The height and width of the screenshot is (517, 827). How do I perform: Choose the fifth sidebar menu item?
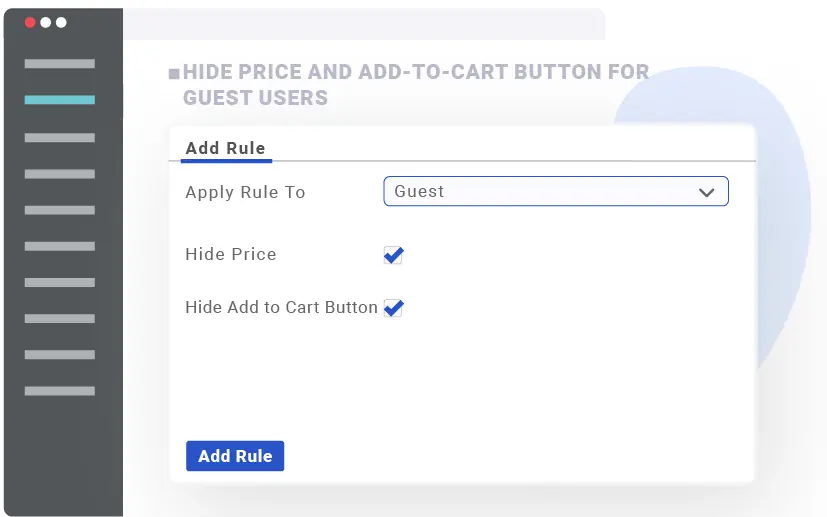click(x=60, y=210)
